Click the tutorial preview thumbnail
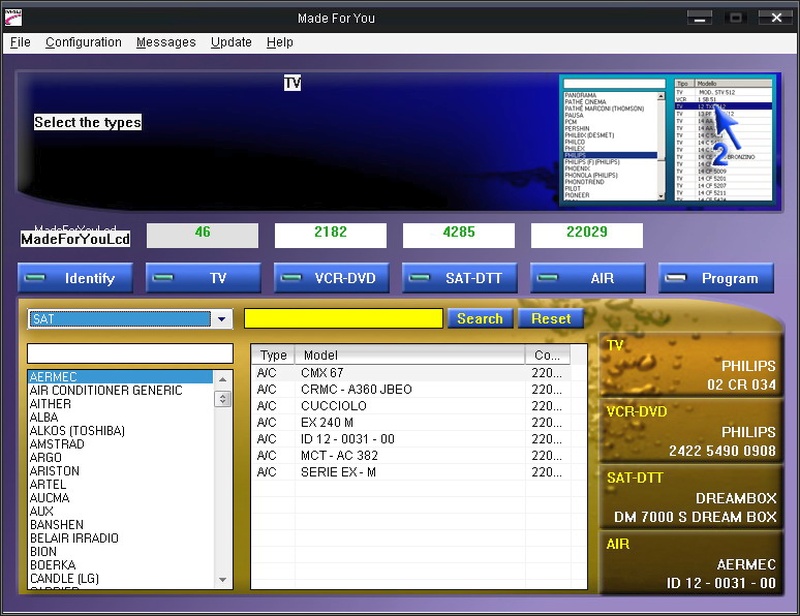Viewport: 800px width, 616px height. tap(667, 139)
